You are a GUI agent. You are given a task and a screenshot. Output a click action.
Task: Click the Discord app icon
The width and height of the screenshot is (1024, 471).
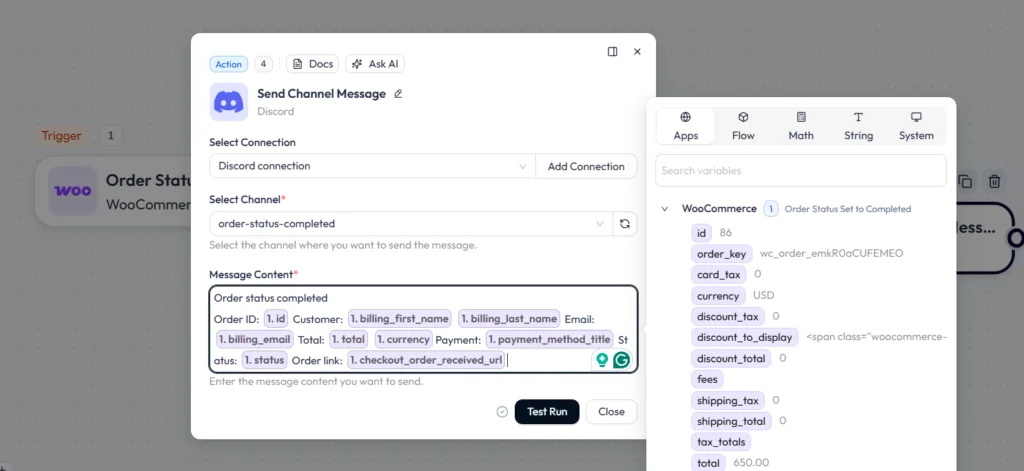pos(229,102)
